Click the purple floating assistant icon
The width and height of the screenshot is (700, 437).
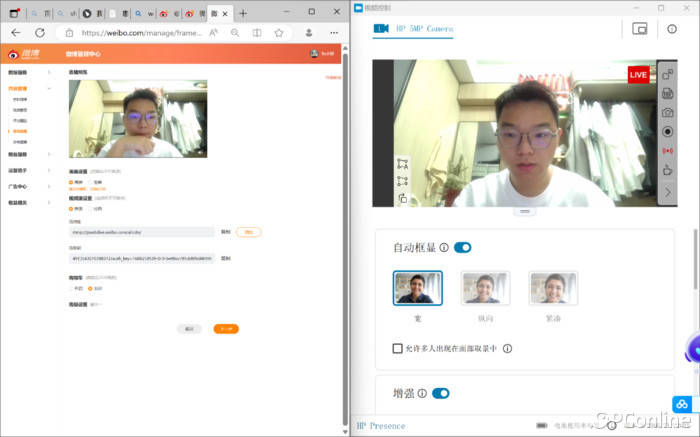tap(693, 350)
